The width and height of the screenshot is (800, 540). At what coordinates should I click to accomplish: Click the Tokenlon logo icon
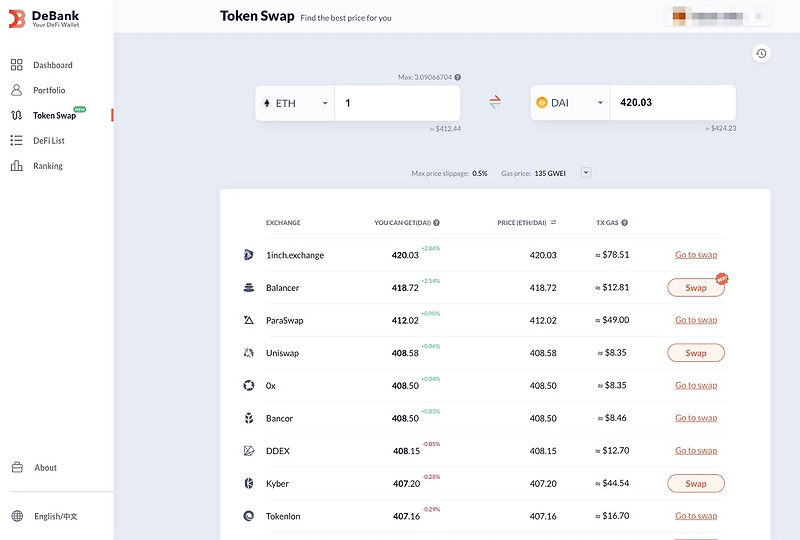click(x=248, y=516)
